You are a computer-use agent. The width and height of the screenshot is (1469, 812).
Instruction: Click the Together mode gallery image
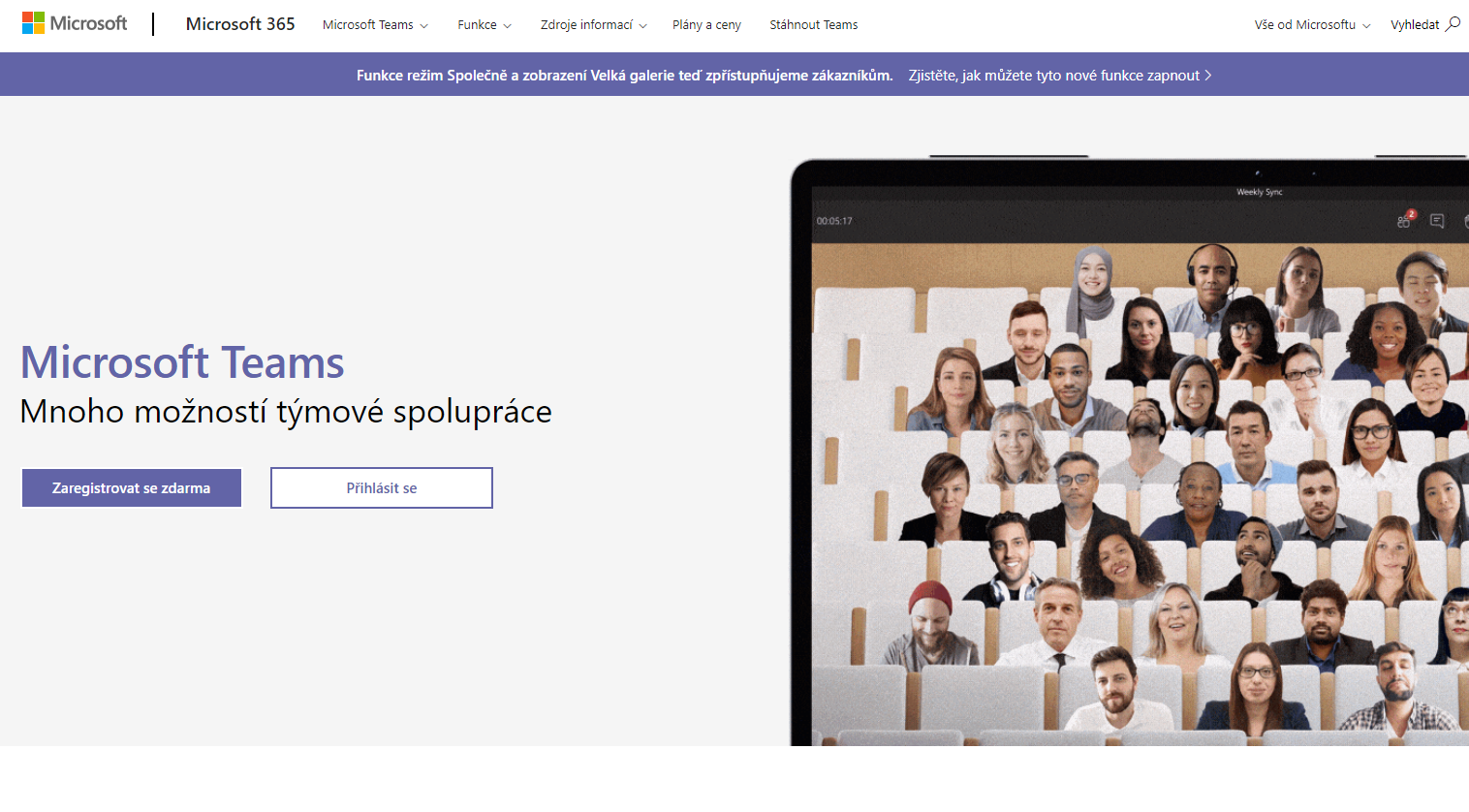coord(1140,494)
